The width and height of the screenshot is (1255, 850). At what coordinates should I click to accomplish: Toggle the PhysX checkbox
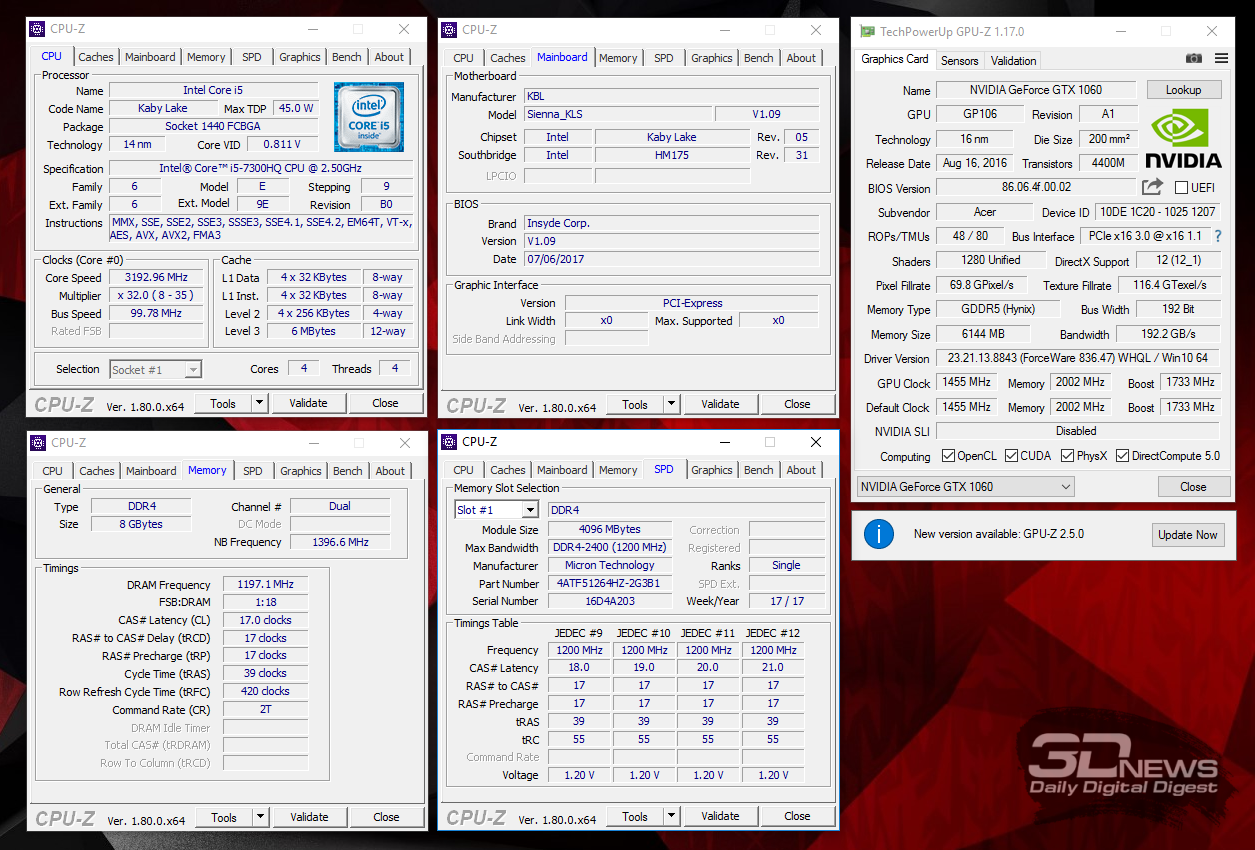1066,456
